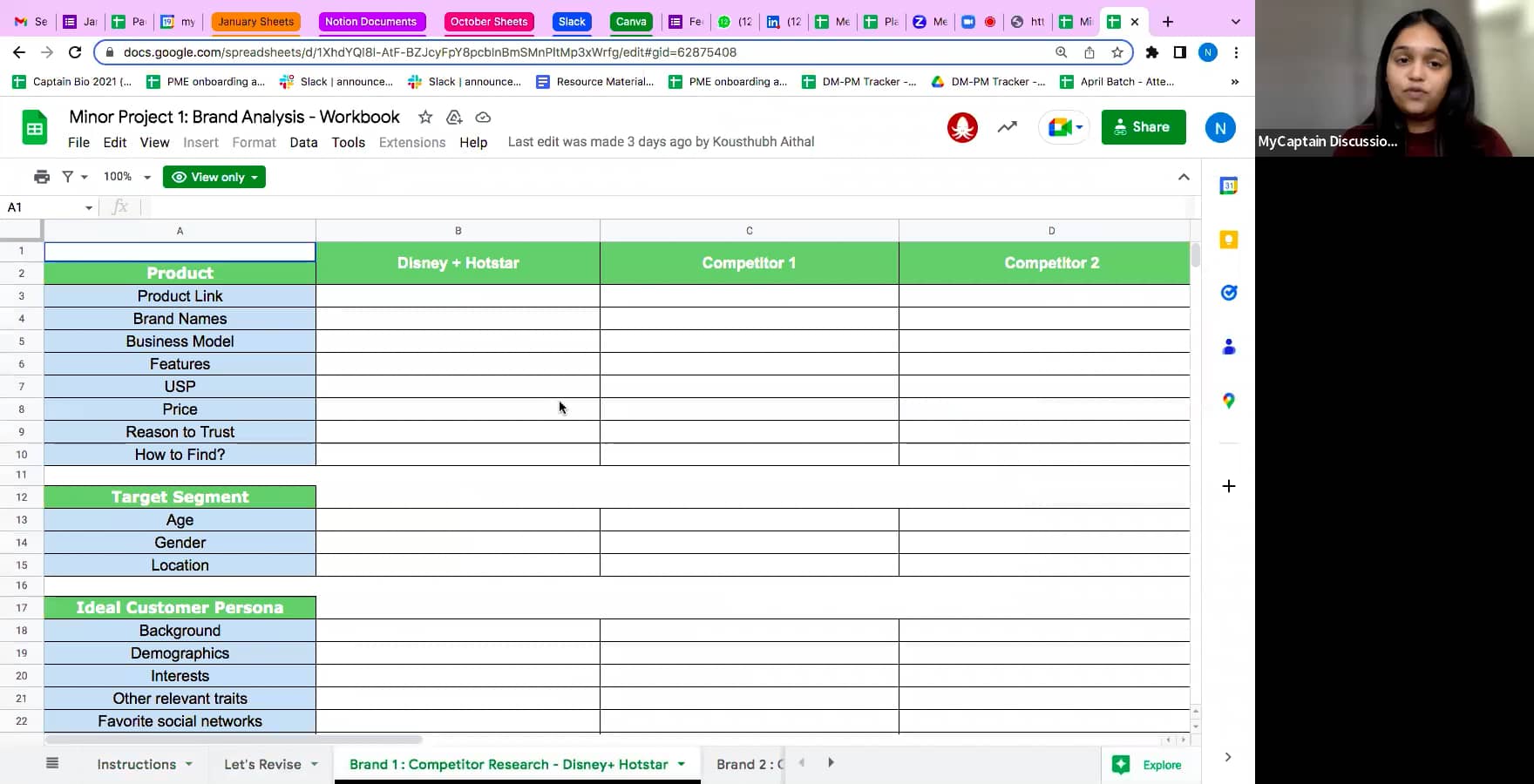The height and width of the screenshot is (784, 1534).
Task: Show more bookmarks with double chevron
Action: point(1235,82)
